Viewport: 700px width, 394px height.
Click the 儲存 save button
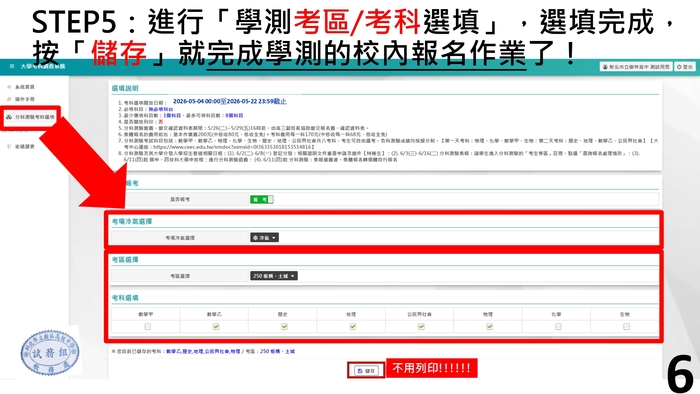tap(366, 370)
